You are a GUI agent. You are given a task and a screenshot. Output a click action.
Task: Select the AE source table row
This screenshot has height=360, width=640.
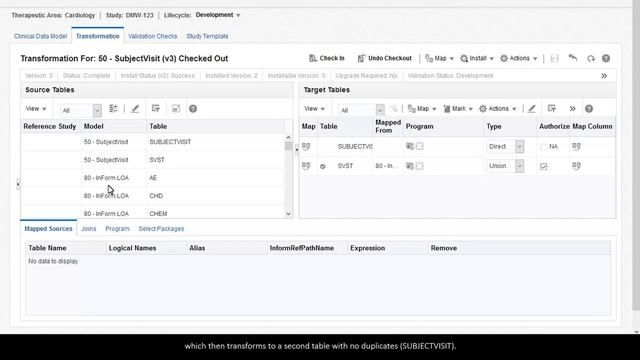click(153, 178)
